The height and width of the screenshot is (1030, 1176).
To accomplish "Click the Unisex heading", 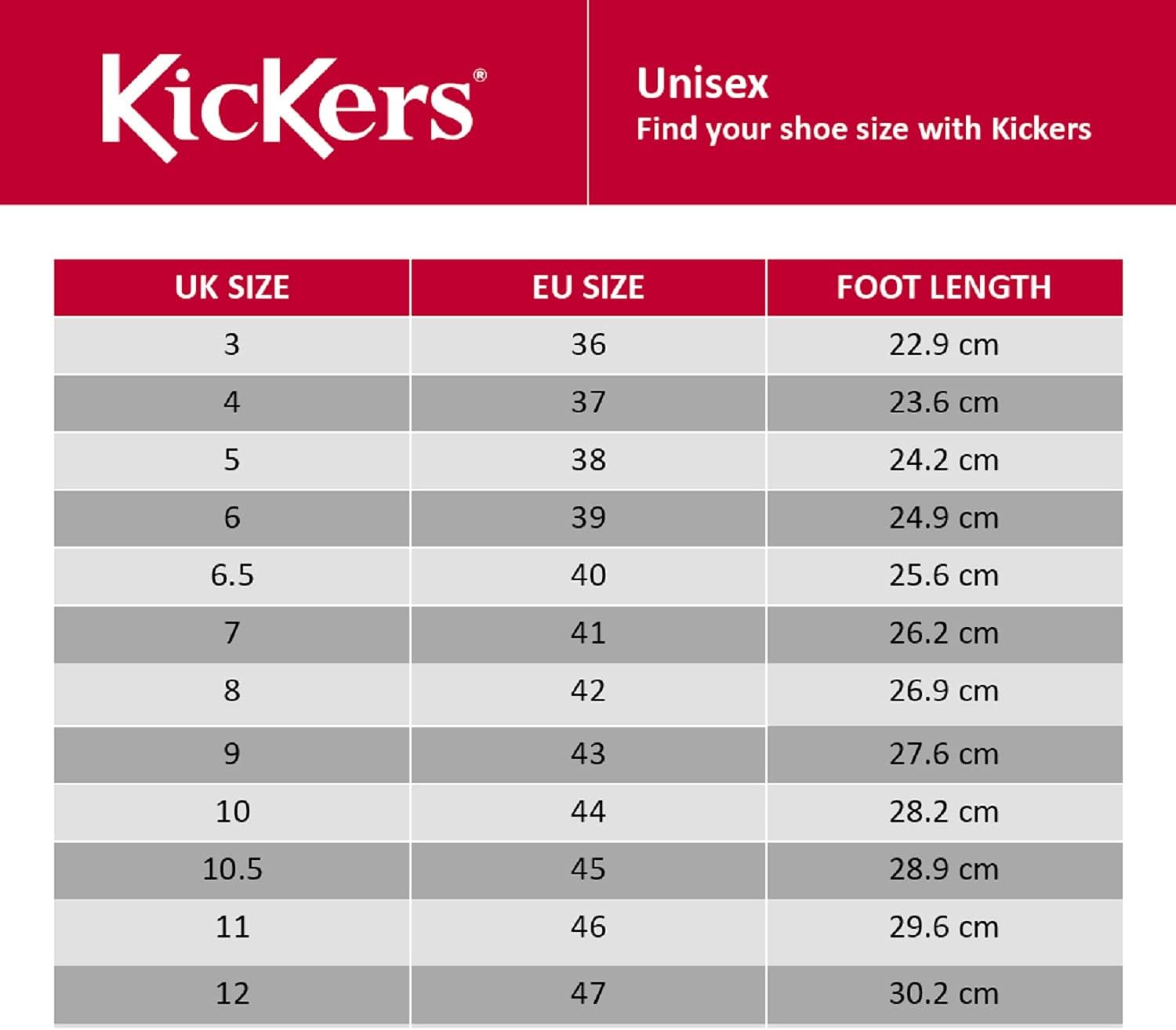I will [702, 84].
